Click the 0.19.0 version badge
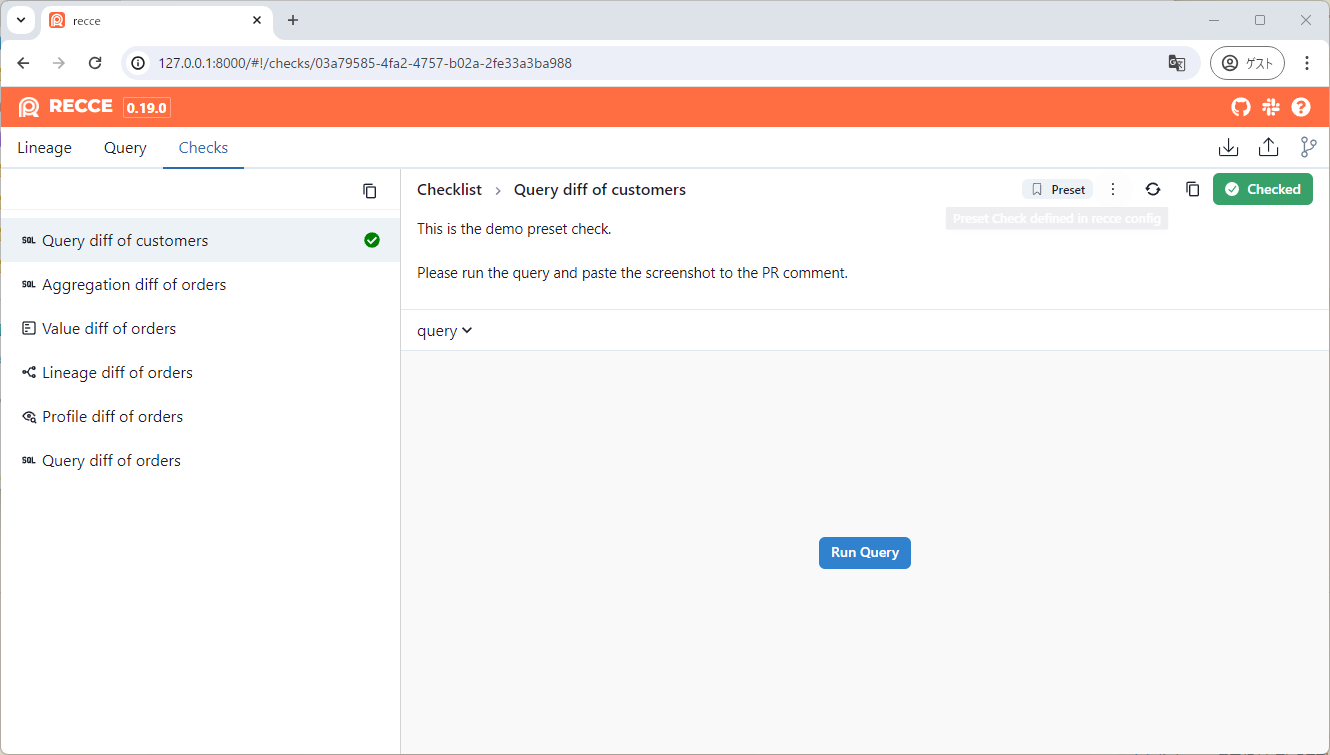This screenshot has height=755, width=1330. click(147, 108)
